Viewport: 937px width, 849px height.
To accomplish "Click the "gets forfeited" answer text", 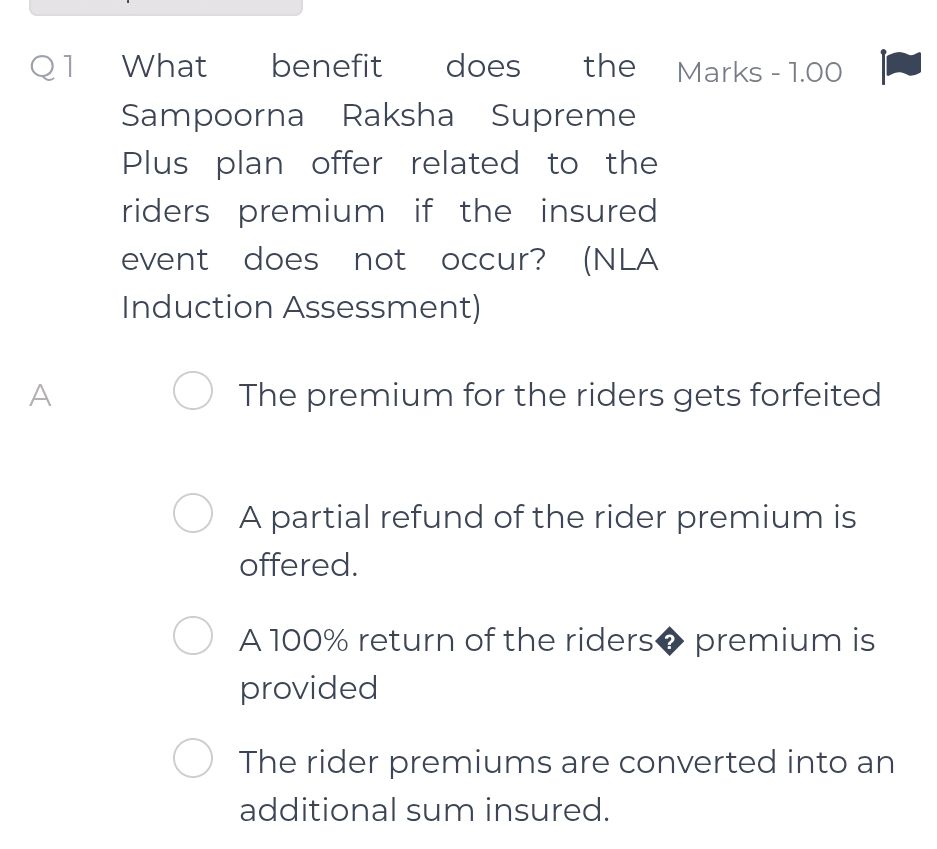I will (x=560, y=395).
